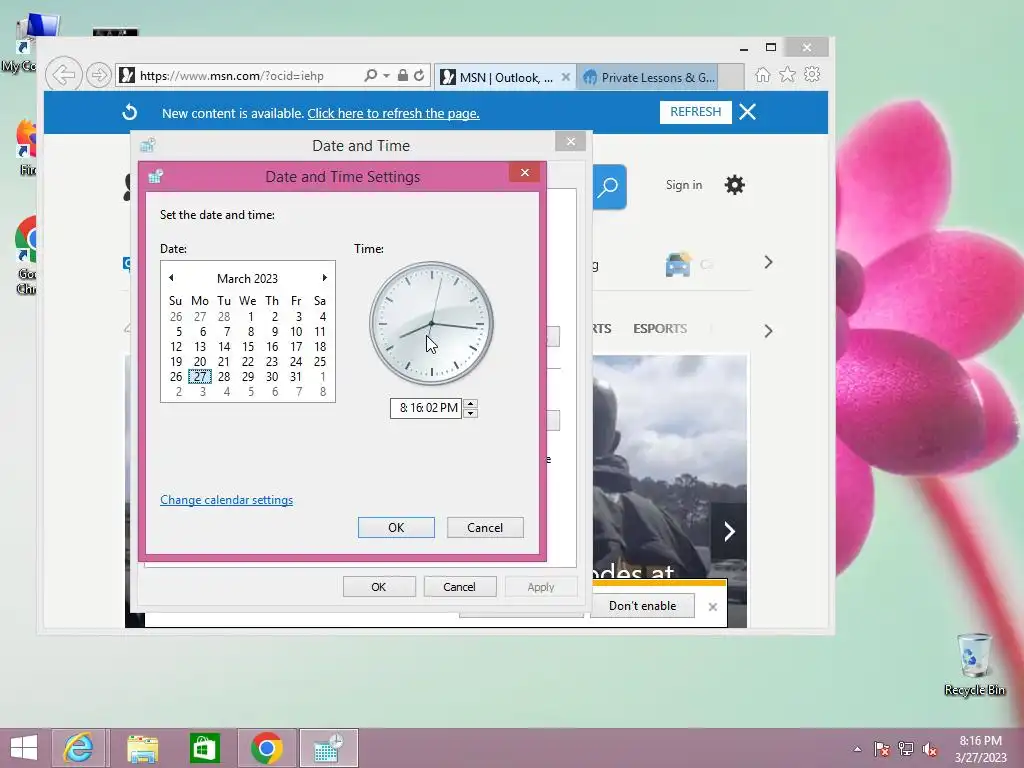Click Cancel in the Date and Time window
1024x768 pixels.
click(460, 587)
